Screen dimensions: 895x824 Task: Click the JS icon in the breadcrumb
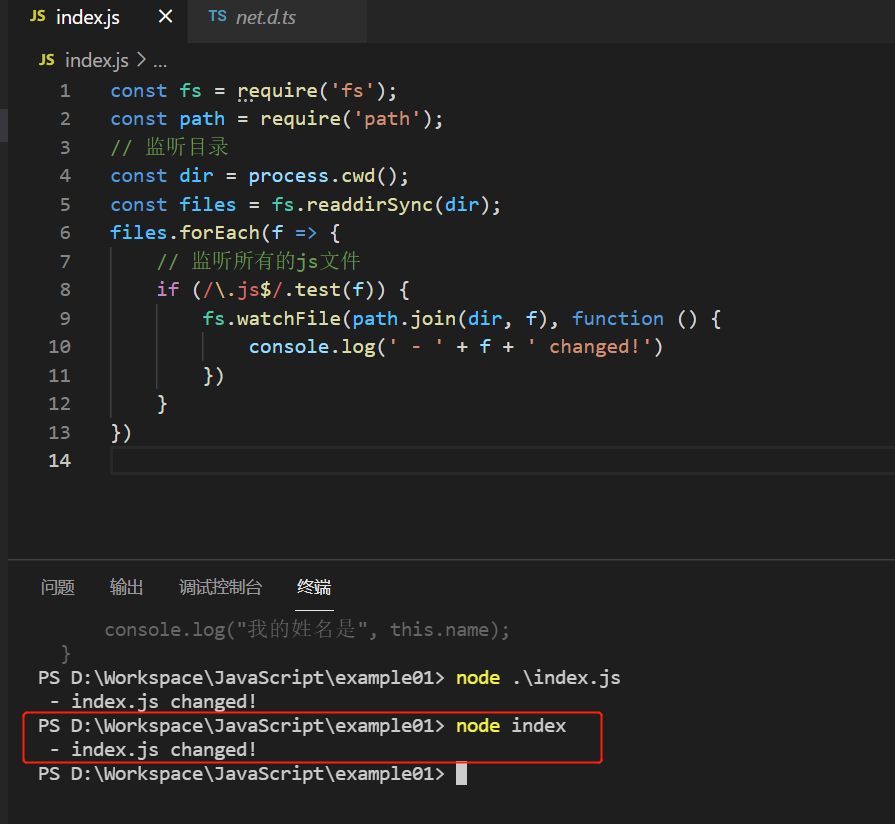pos(47,60)
